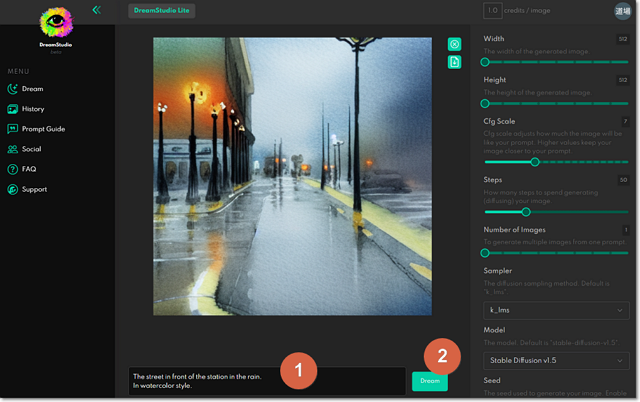Click the History picture icon
The width and height of the screenshot is (640, 402).
pos(12,109)
